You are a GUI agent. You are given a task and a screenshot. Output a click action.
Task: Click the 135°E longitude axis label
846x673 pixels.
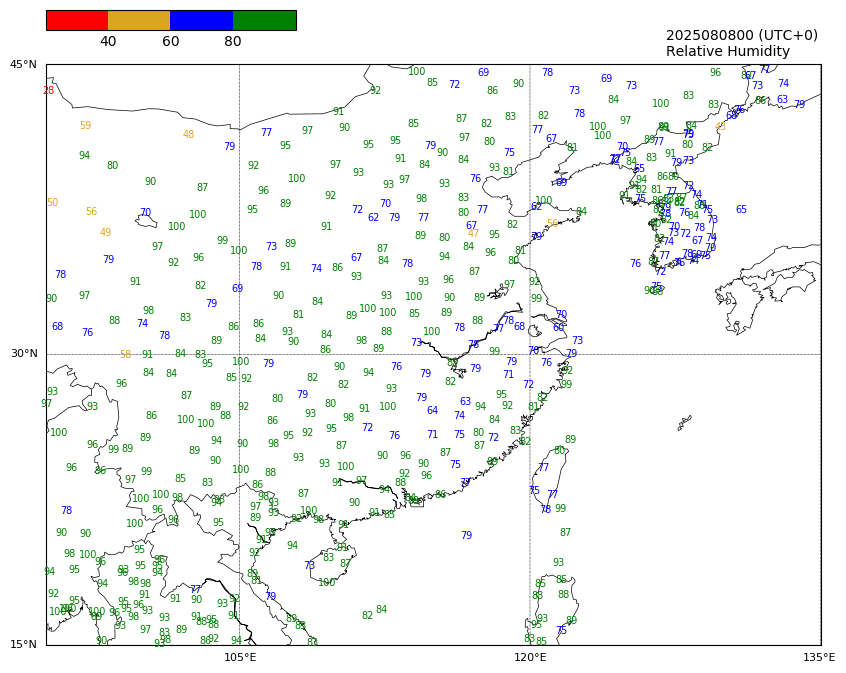tap(818, 657)
